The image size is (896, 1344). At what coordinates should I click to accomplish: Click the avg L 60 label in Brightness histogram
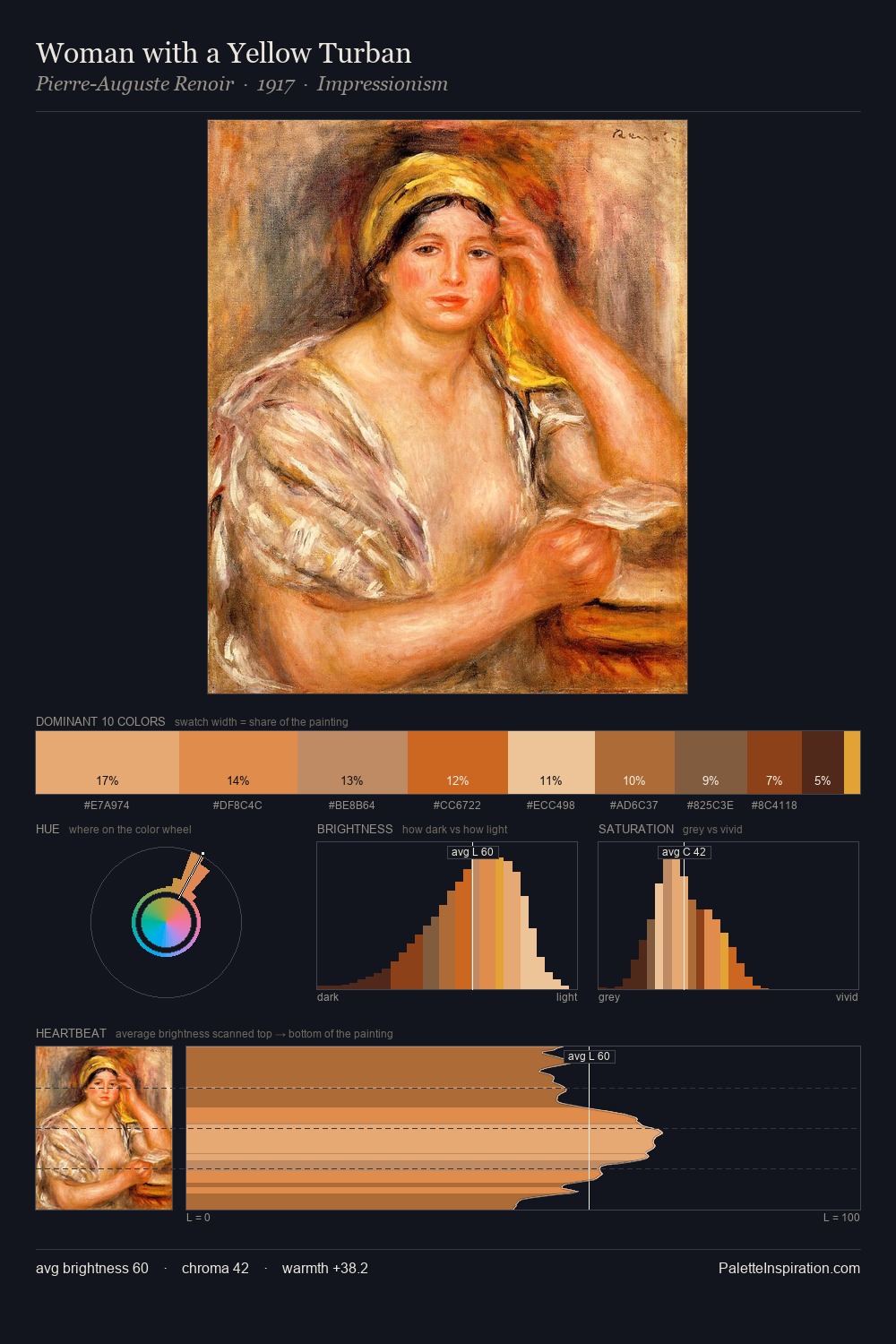click(472, 852)
